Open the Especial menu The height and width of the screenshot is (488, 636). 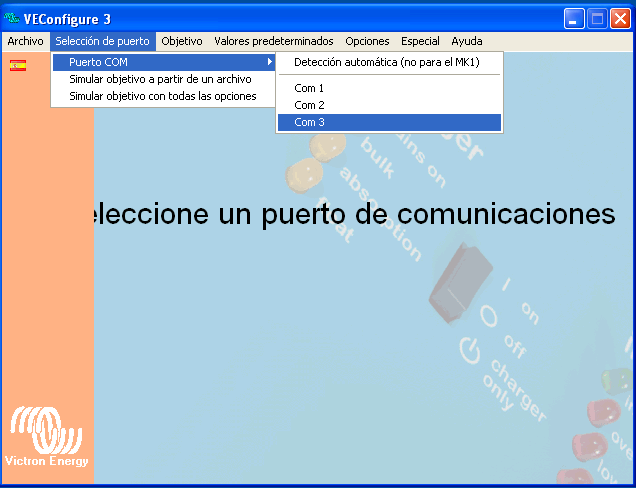coord(420,41)
